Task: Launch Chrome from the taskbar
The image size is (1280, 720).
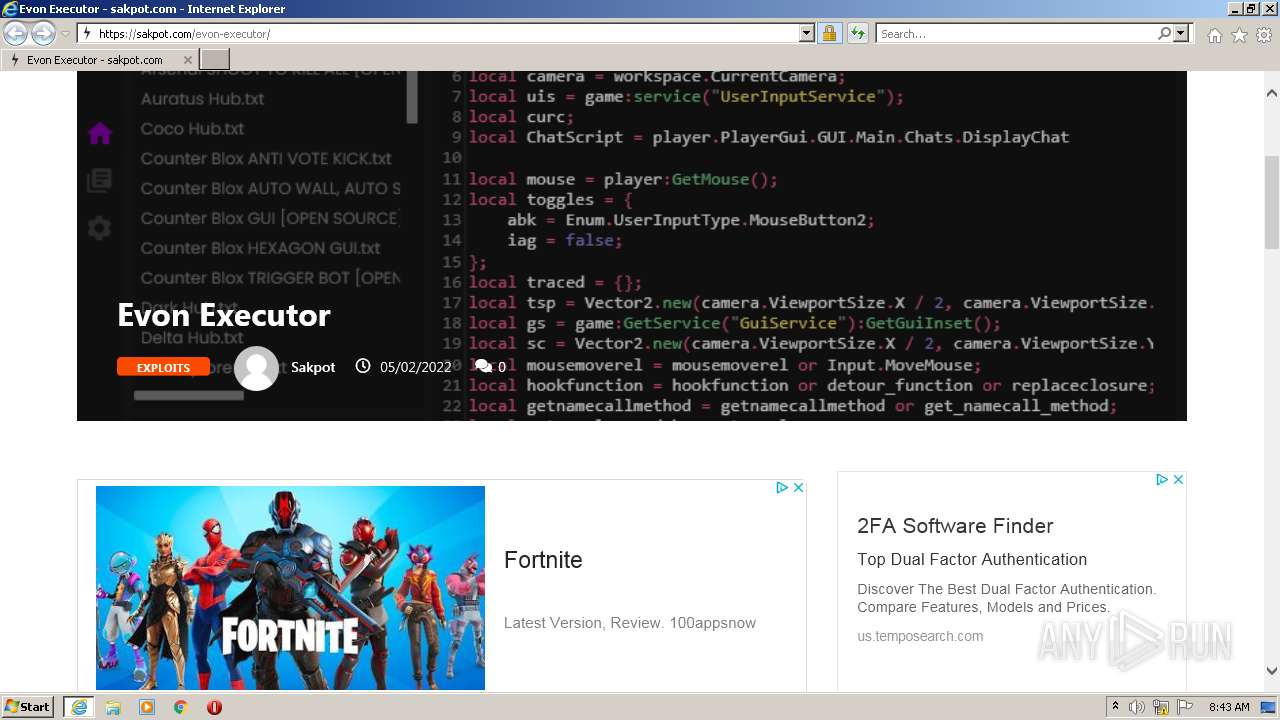Action: tap(180, 707)
